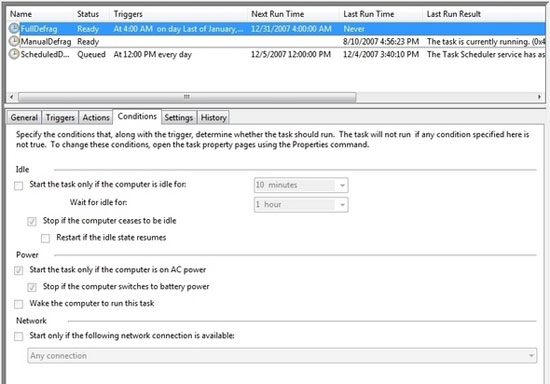Click the 'Never' last run time cell

pyautogui.click(x=354, y=29)
